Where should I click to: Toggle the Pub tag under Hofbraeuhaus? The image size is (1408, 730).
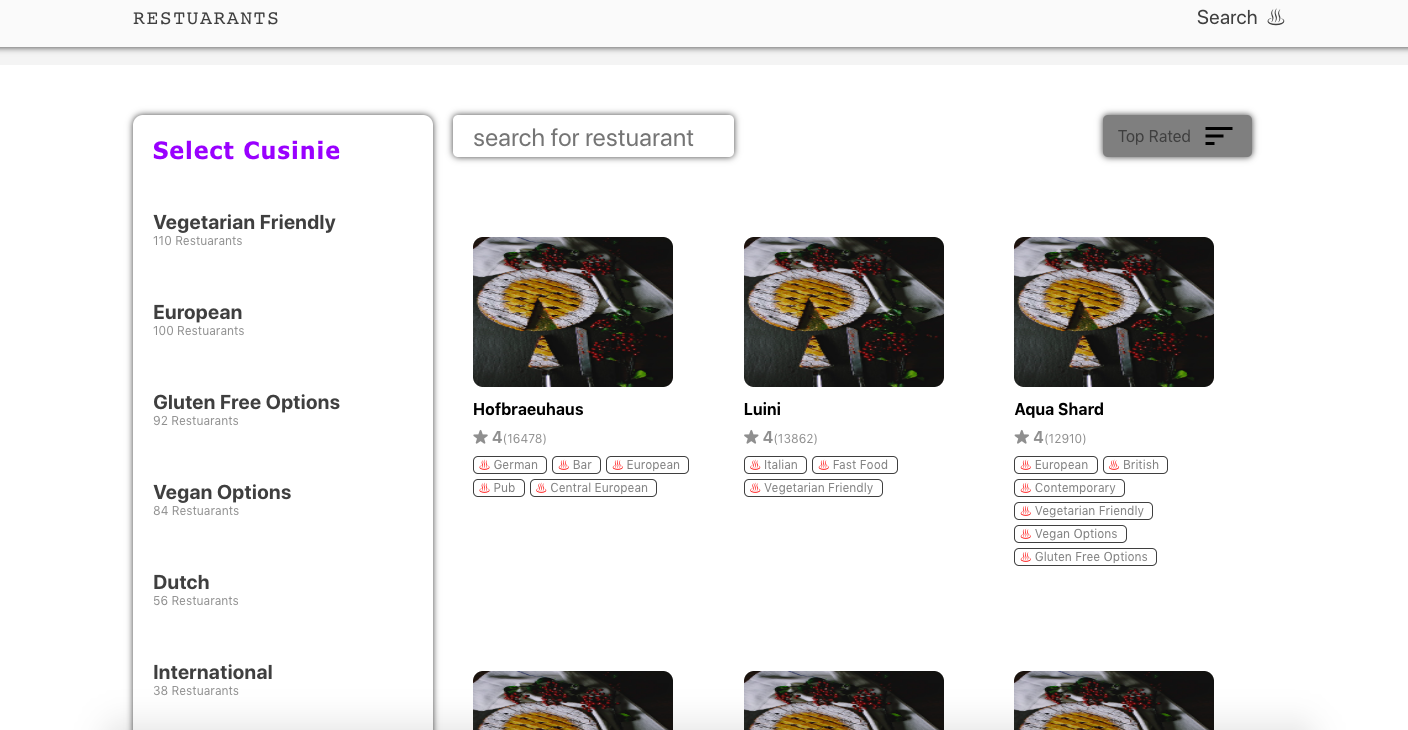point(498,487)
